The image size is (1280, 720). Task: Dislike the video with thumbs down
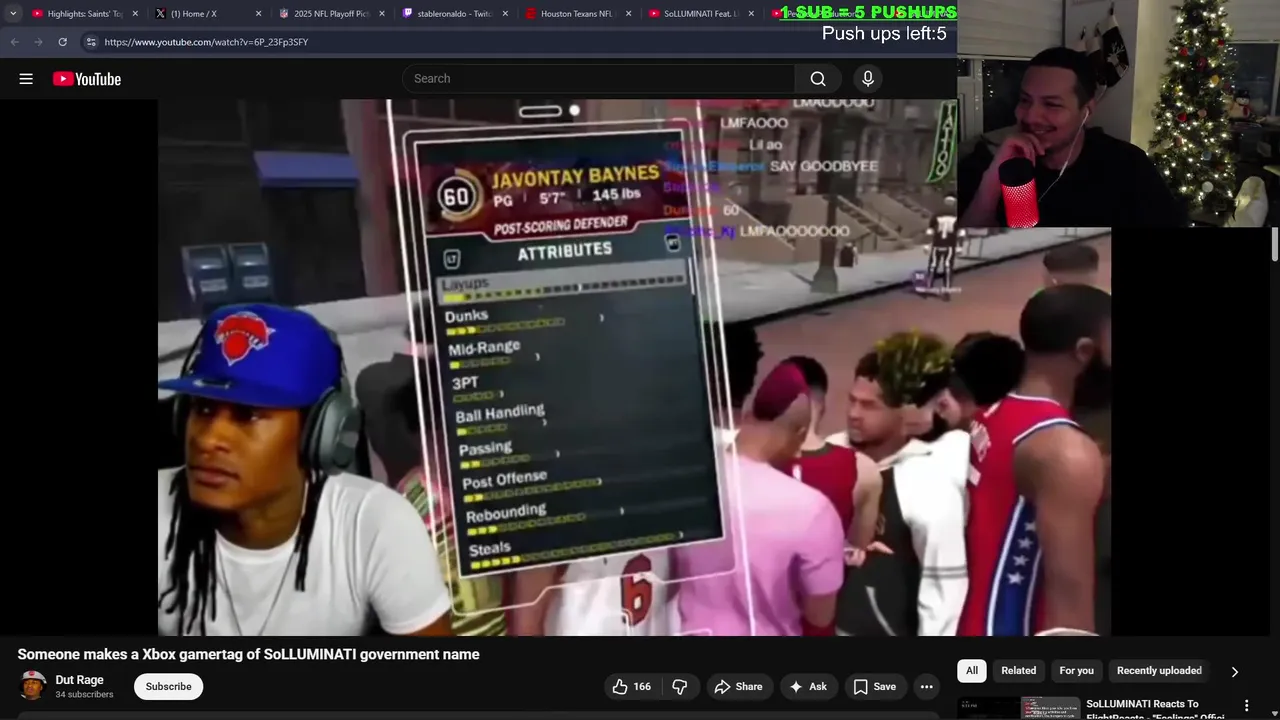(x=680, y=686)
